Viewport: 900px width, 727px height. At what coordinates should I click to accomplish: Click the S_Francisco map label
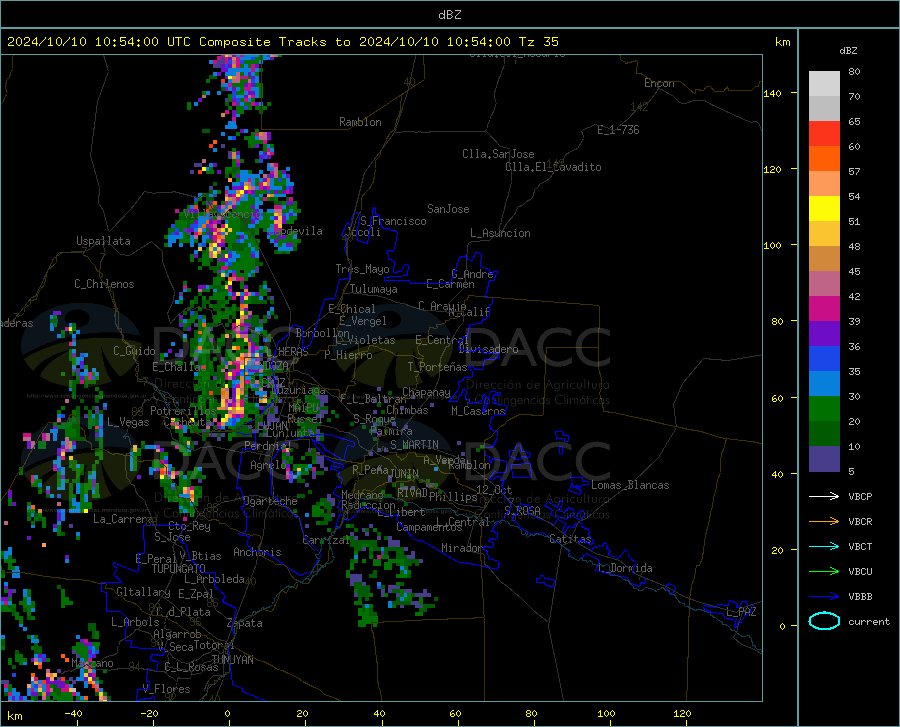[393, 221]
